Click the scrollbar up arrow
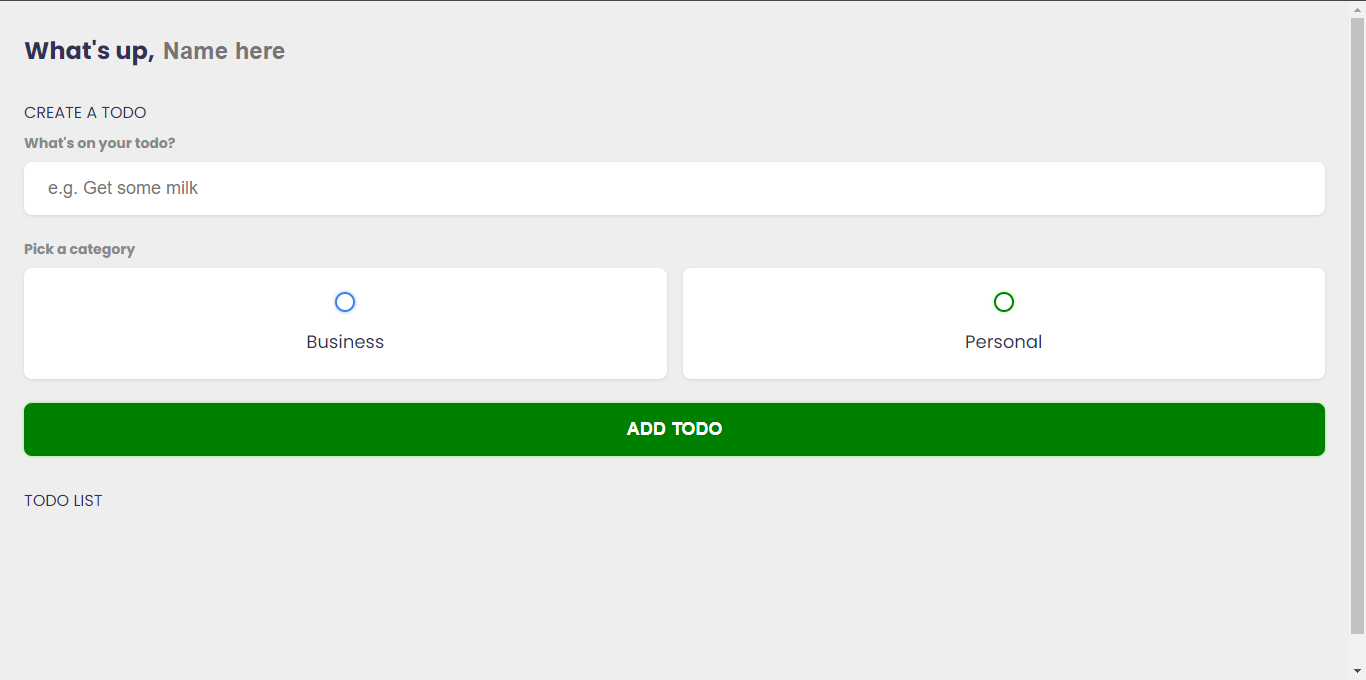1366x680 pixels. coord(1357,9)
